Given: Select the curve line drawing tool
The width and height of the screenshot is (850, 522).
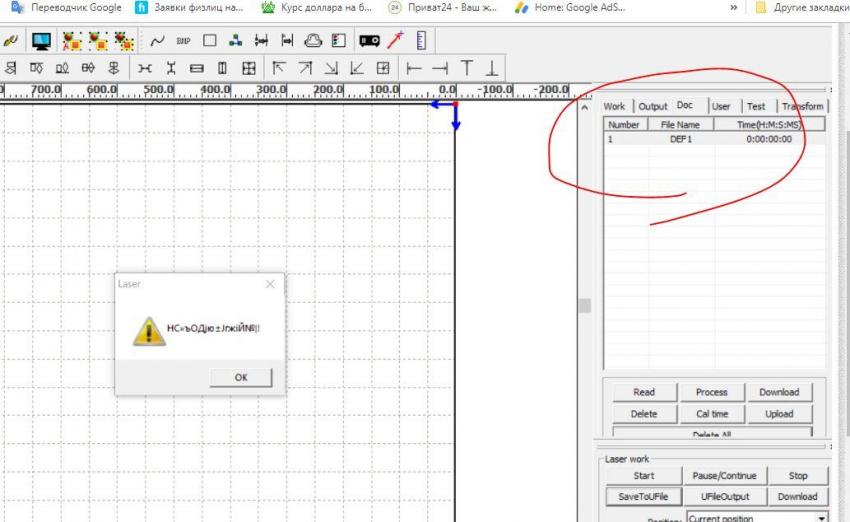Looking at the screenshot, I should coord(157,41).
